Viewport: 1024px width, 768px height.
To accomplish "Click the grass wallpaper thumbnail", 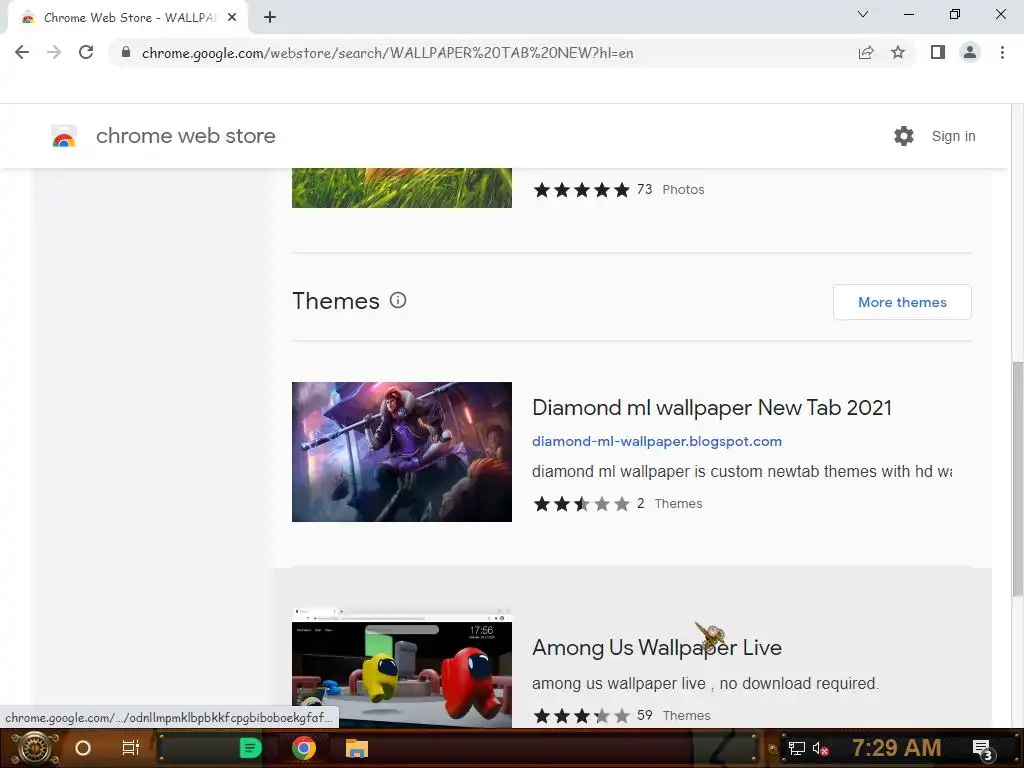I will tap(402, 188).
